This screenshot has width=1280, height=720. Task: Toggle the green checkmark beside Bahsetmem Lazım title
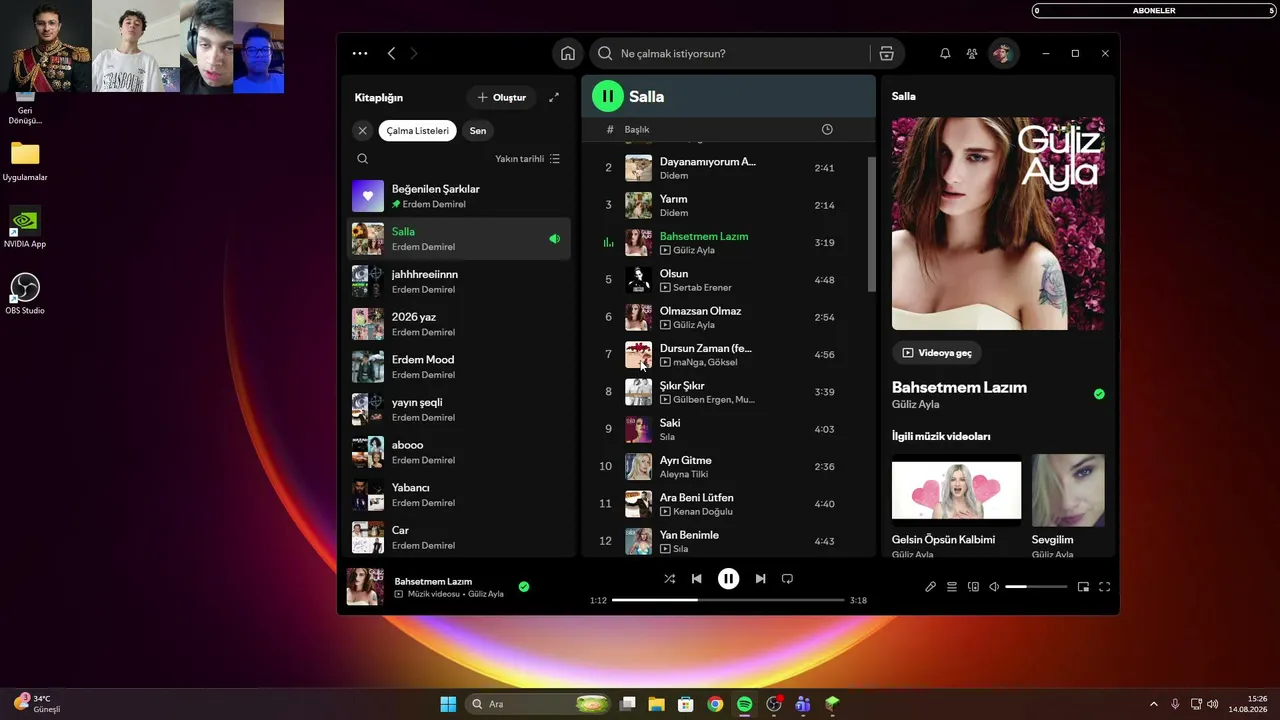pyautogui.click(x=1099, y=394)
